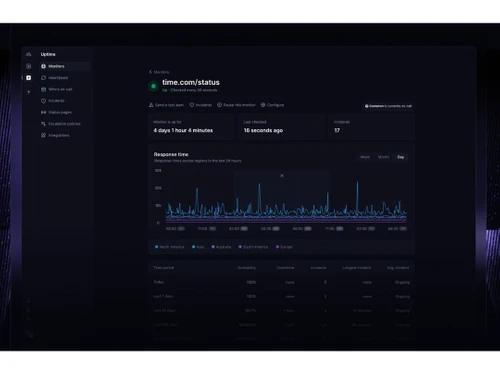Screen dimensions: 500x375
Task: Click the Today row label
Action: [159, 282]
